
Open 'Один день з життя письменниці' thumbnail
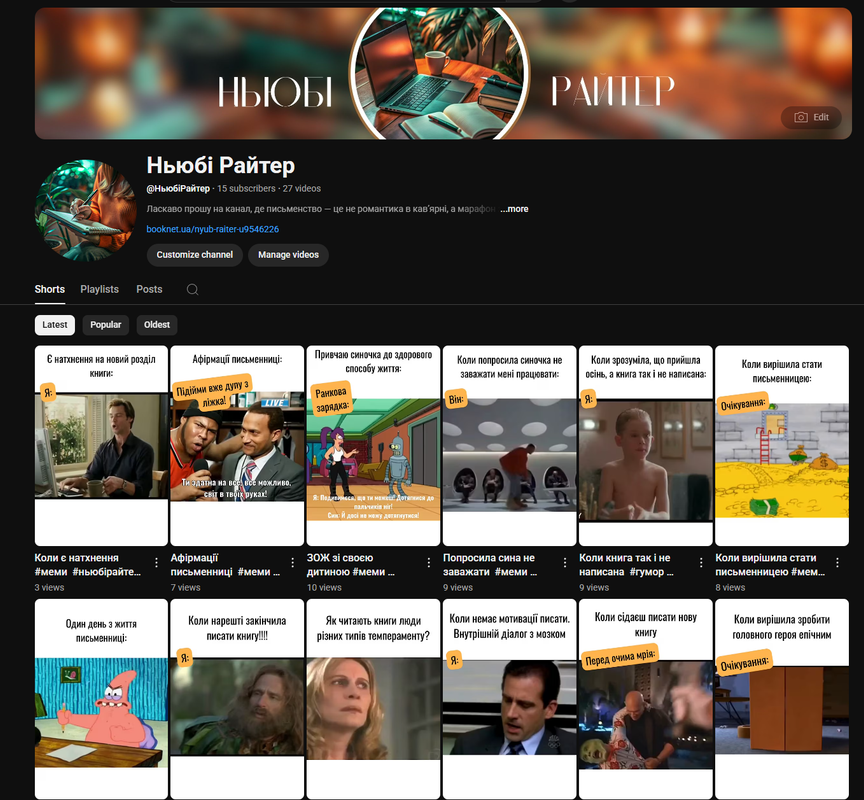pyautogui.click(x=101, y=699)
